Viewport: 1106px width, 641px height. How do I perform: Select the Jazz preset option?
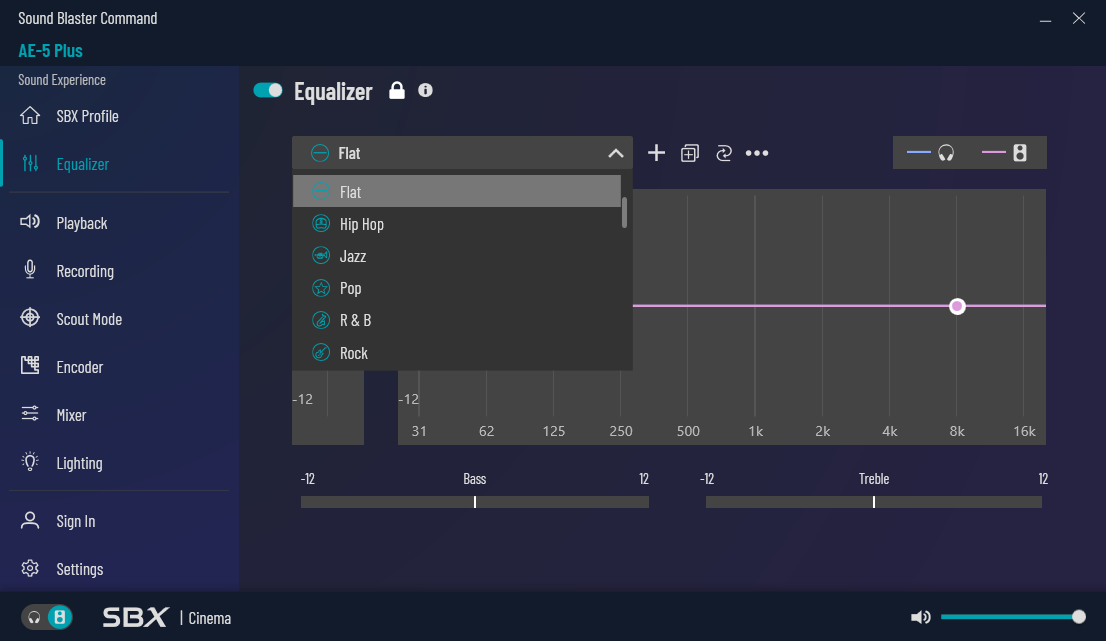click(x=352, y=256)
